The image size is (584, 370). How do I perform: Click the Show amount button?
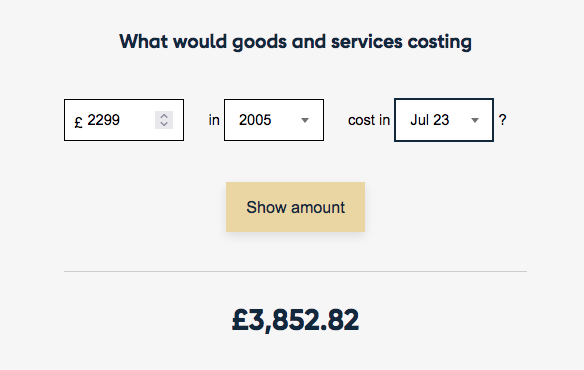295,207
